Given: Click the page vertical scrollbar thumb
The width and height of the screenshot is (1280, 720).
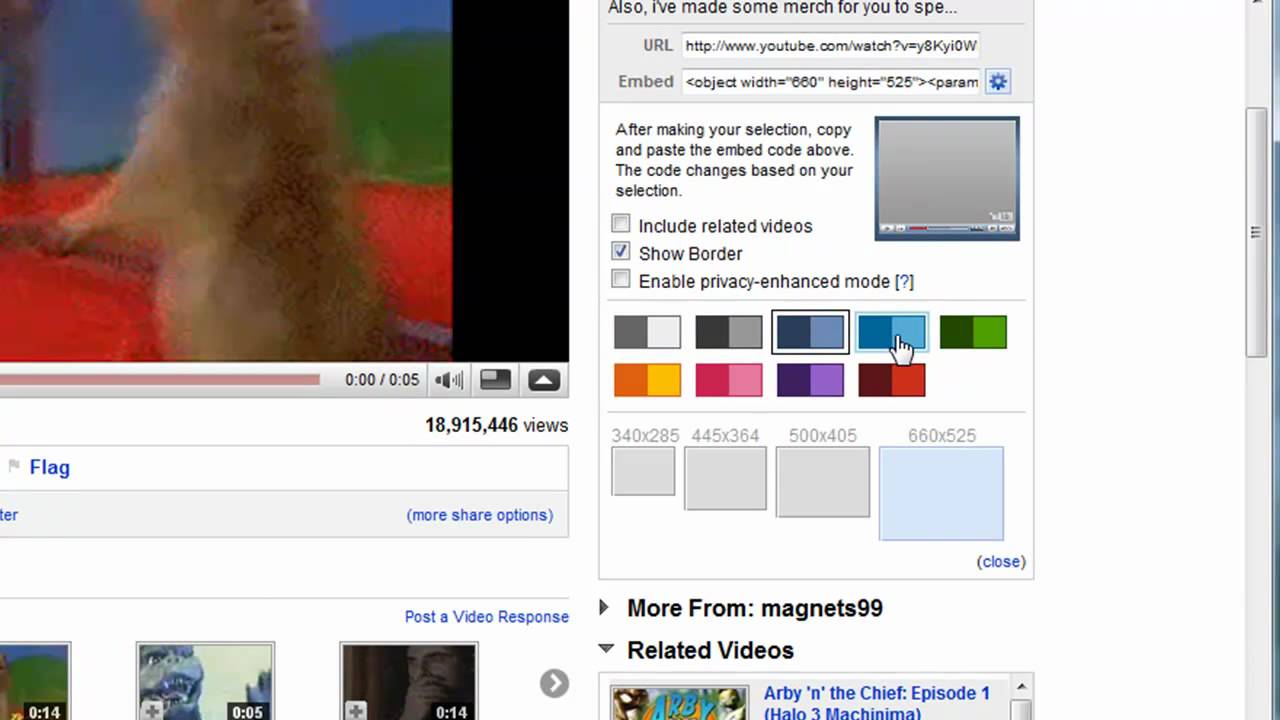Looking at the screenshot, I should pyautogui.click(x=1257, y=232).
